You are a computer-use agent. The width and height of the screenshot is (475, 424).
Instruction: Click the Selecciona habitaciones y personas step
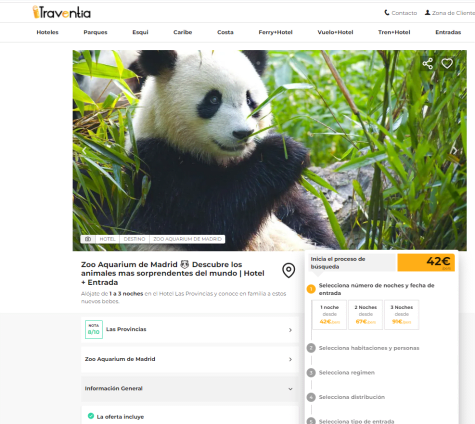pos(369,348)
